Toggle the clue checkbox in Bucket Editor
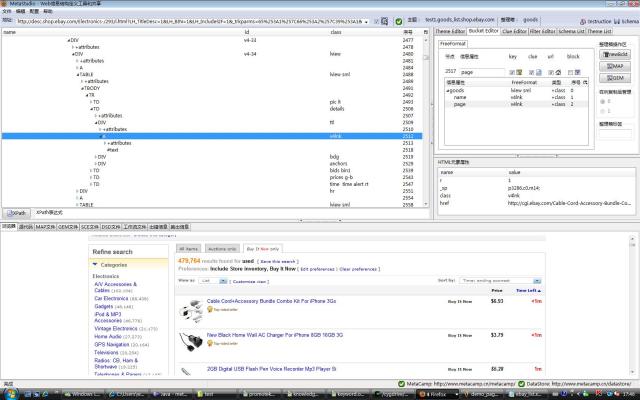This screenshot has height=400, width=640. point(531,72)
